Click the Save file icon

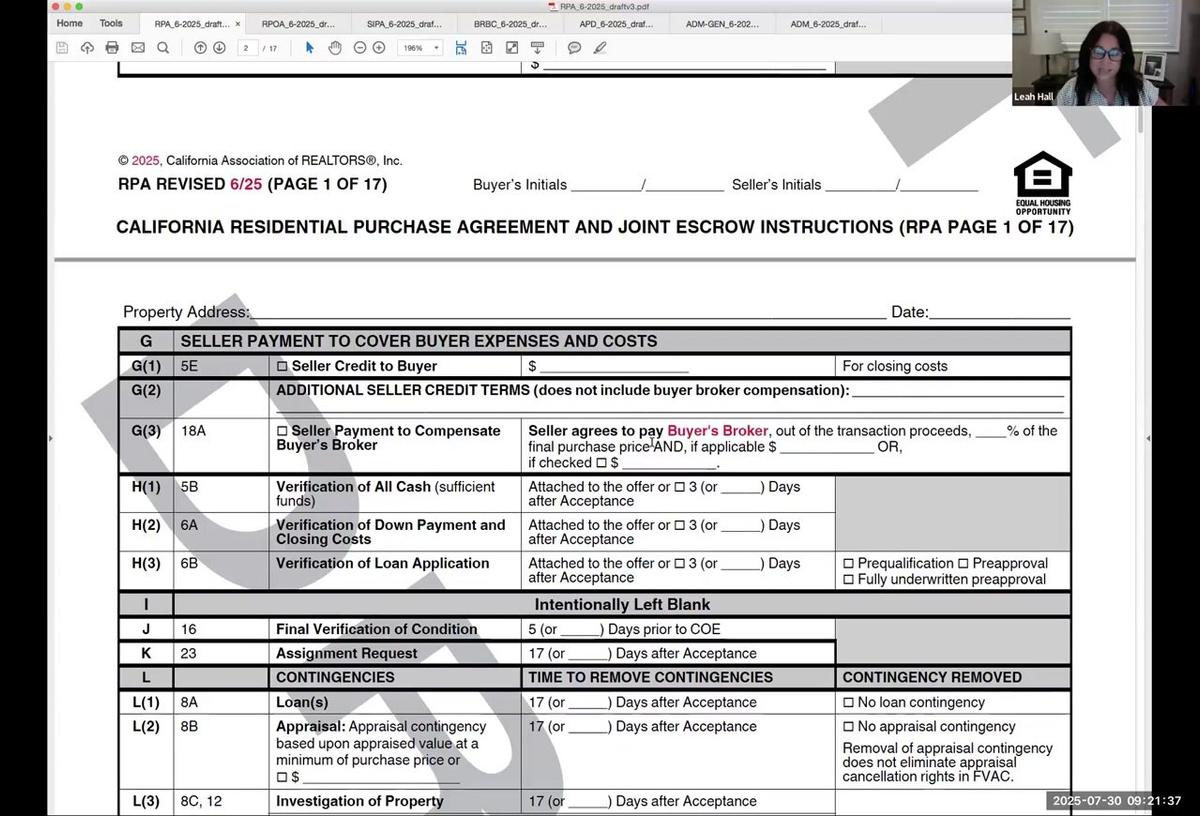[62, 47]
